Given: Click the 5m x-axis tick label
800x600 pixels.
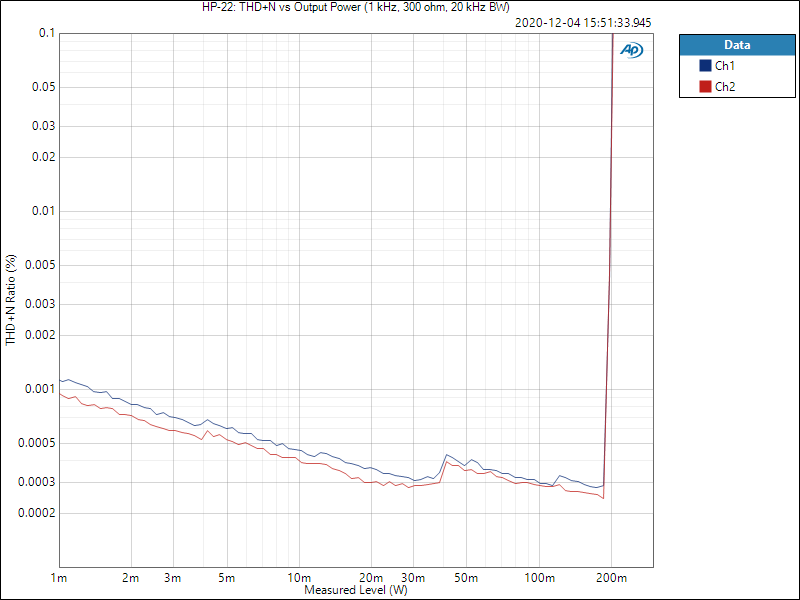Looking at the screenshot, I should [226, 578].
